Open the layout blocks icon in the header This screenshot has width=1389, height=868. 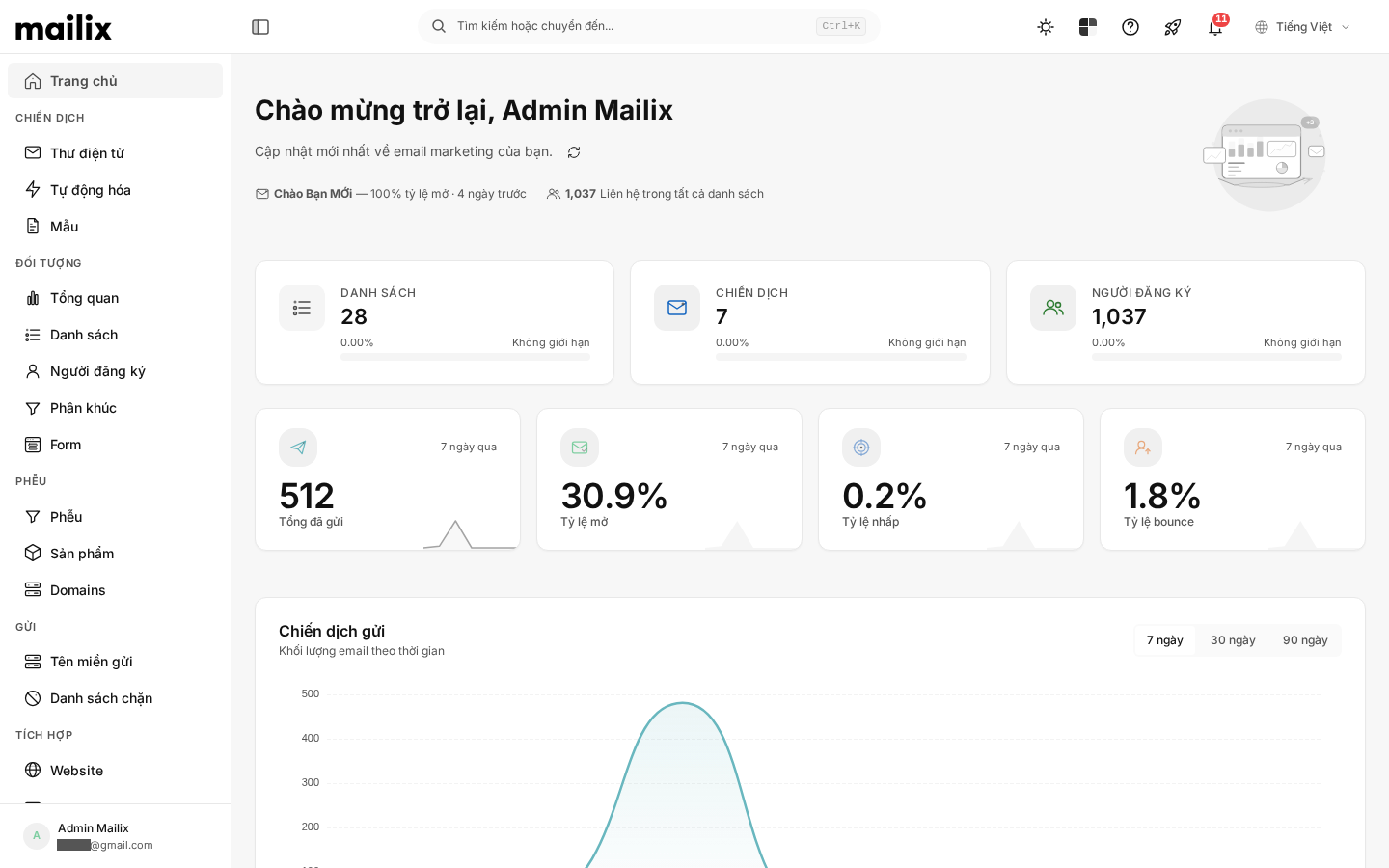pyautogui.click(x=1088, y=27)
